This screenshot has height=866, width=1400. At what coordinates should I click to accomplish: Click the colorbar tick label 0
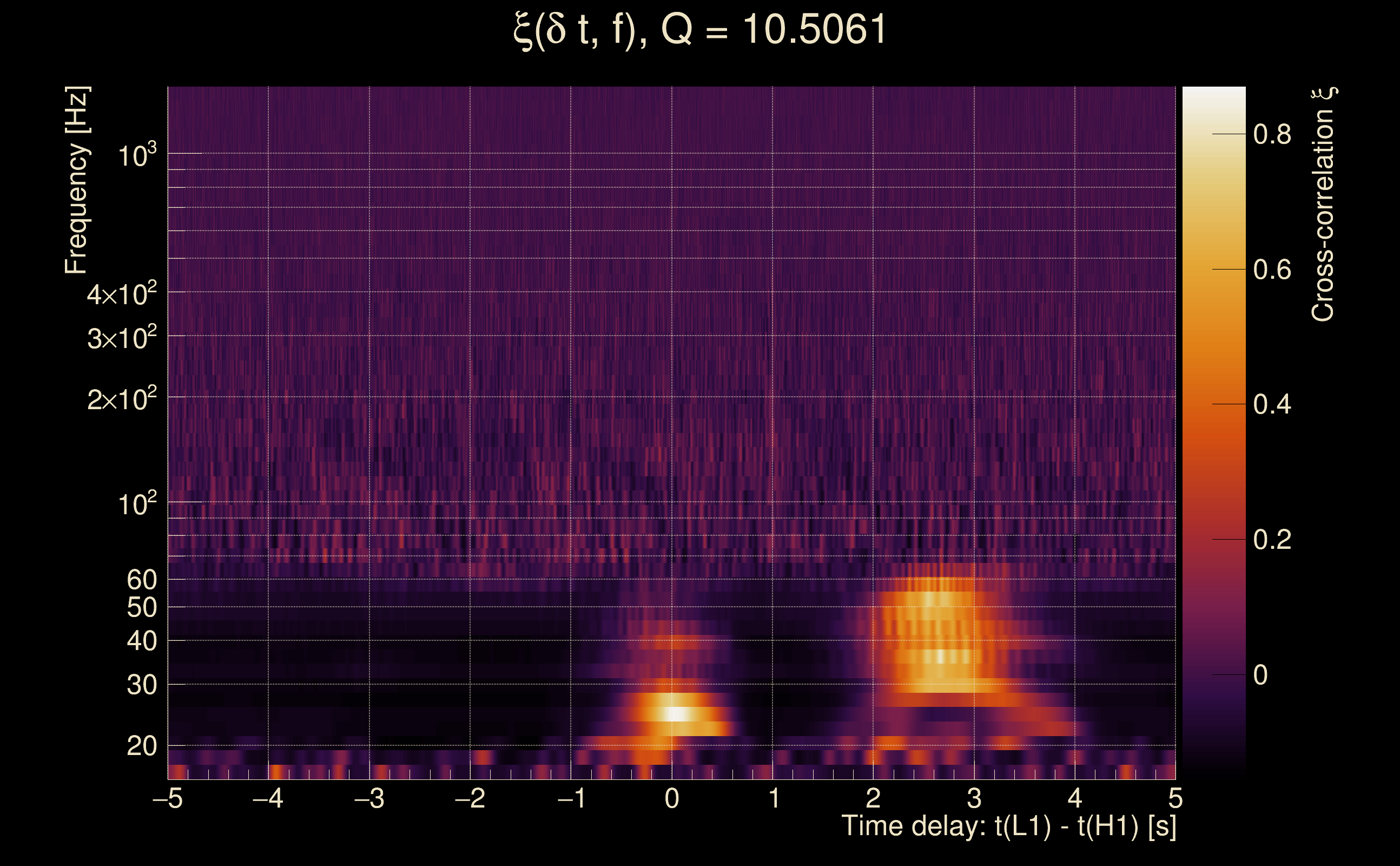point(1260,675)
